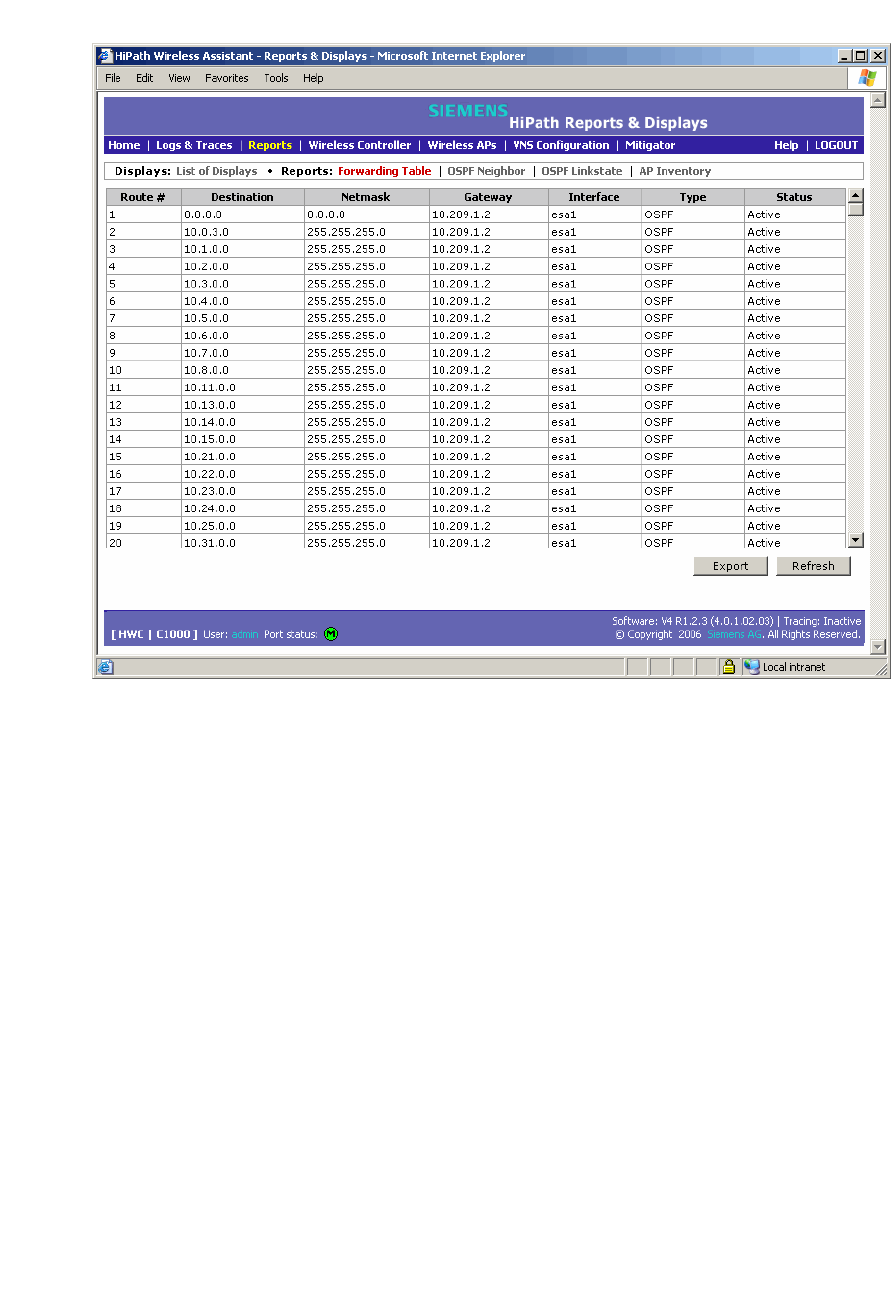Click the padlock security icon in status bar

pyautogui.click(x=729, y=667)
